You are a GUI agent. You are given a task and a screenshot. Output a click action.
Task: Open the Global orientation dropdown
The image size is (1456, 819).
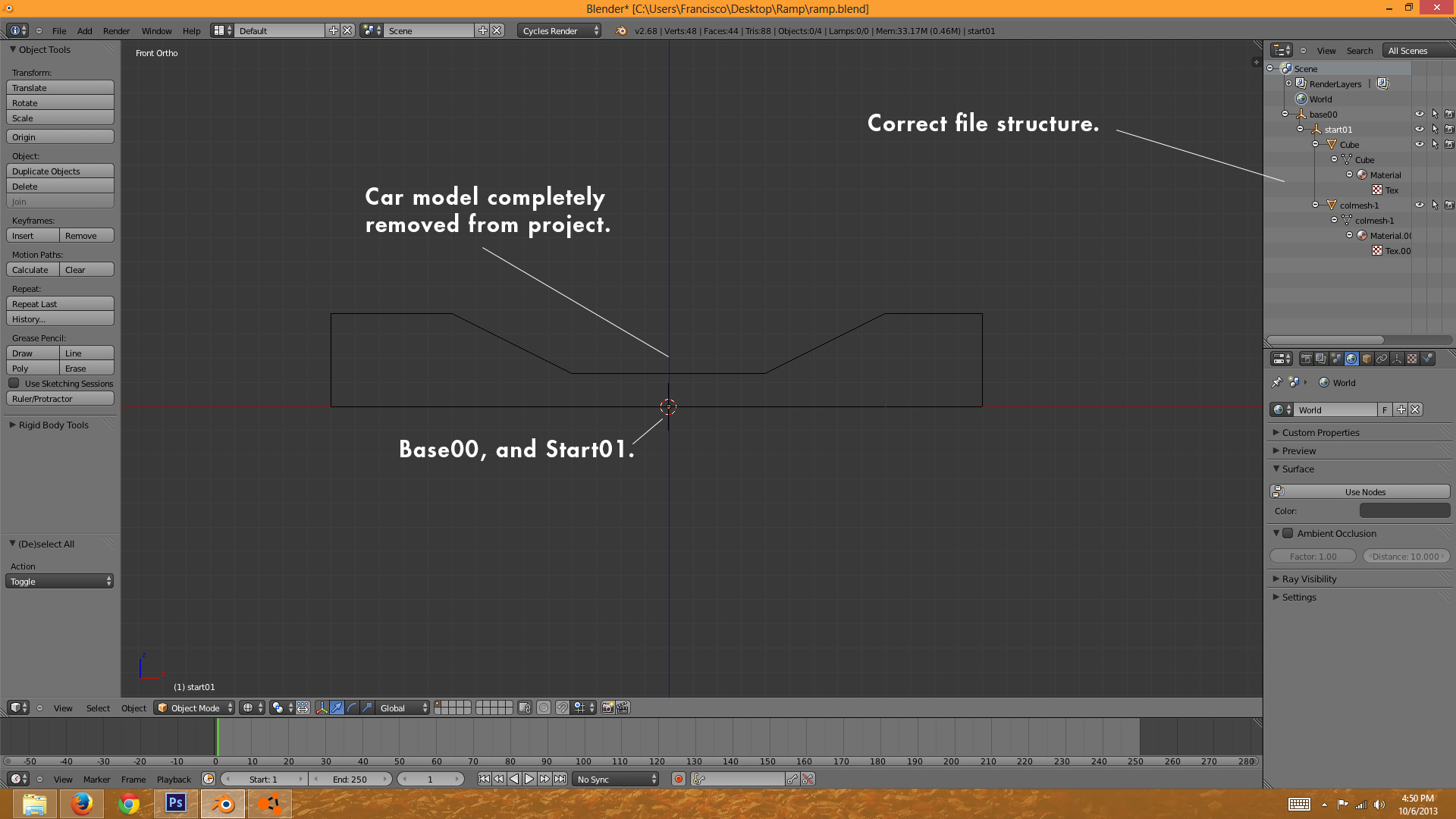click(403, 708)
